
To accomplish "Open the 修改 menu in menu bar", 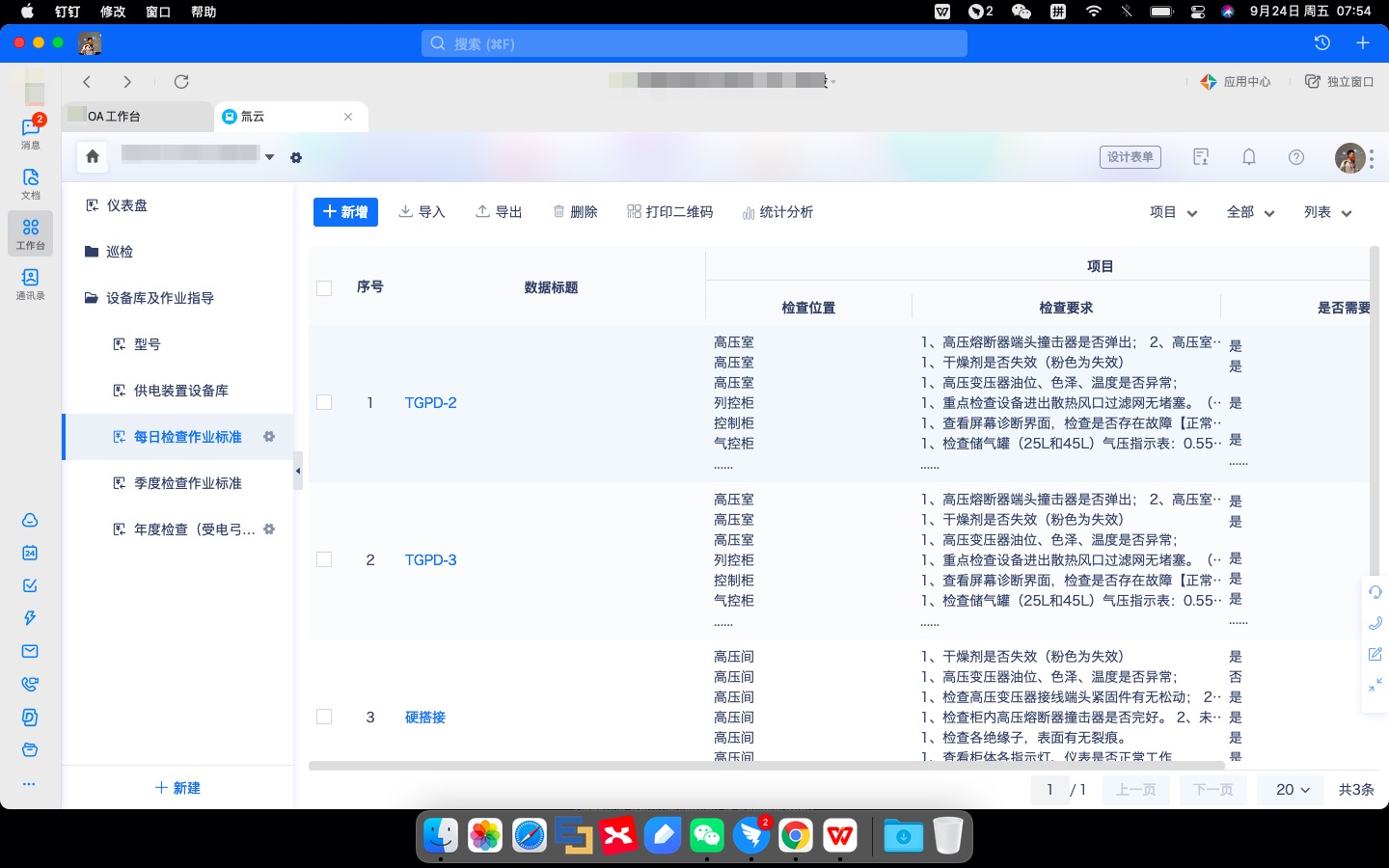I will (x=113, y=12).
